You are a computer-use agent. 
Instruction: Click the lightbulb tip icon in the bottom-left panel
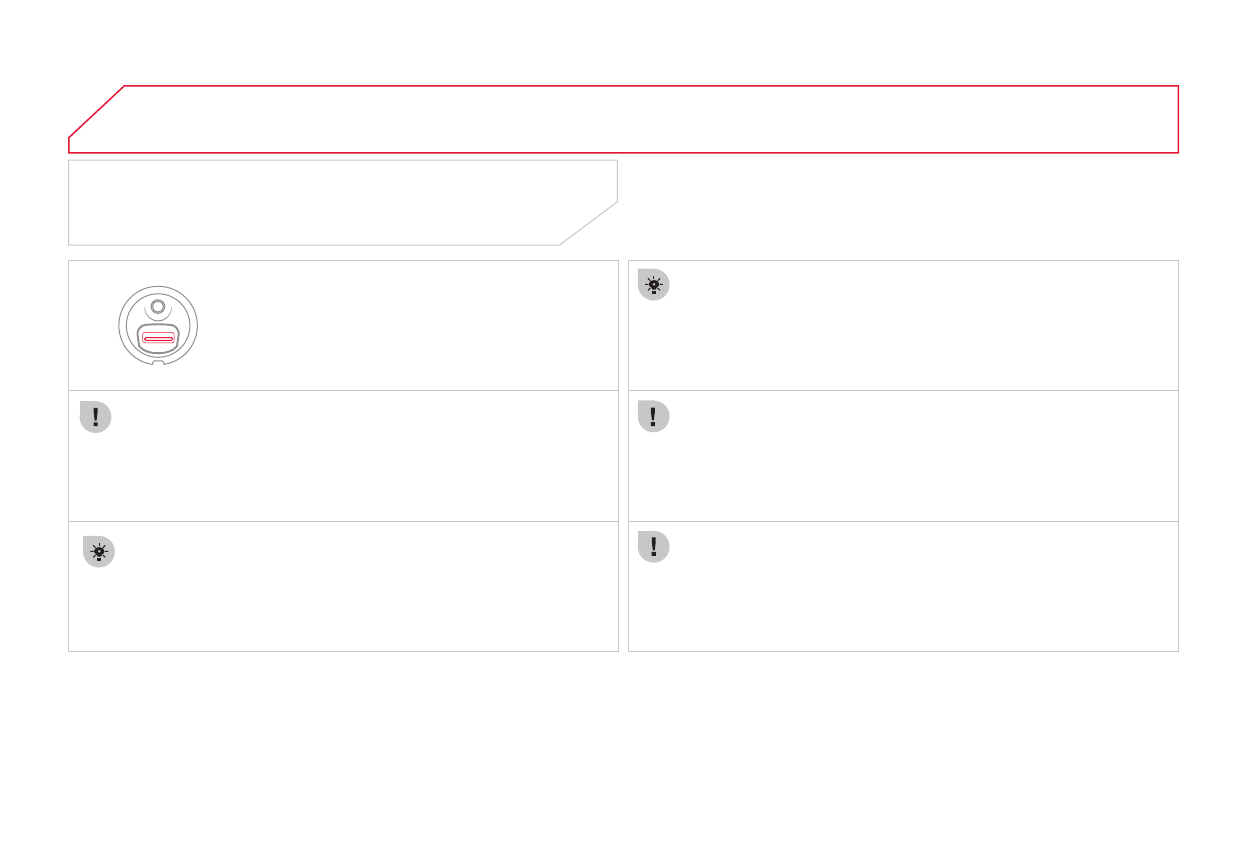[98, 551]
